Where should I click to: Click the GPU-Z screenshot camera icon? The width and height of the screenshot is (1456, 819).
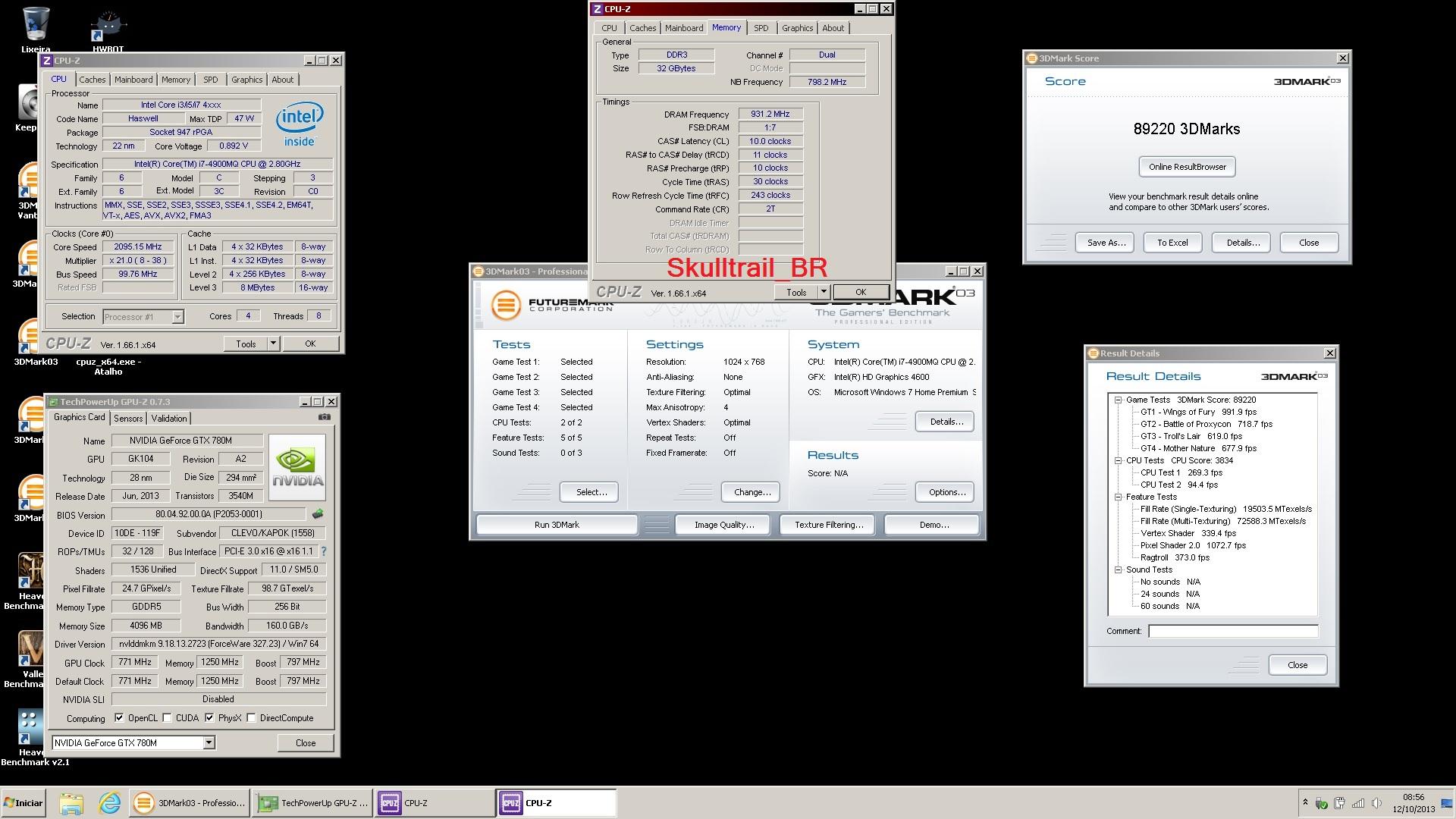coord(325,417)
